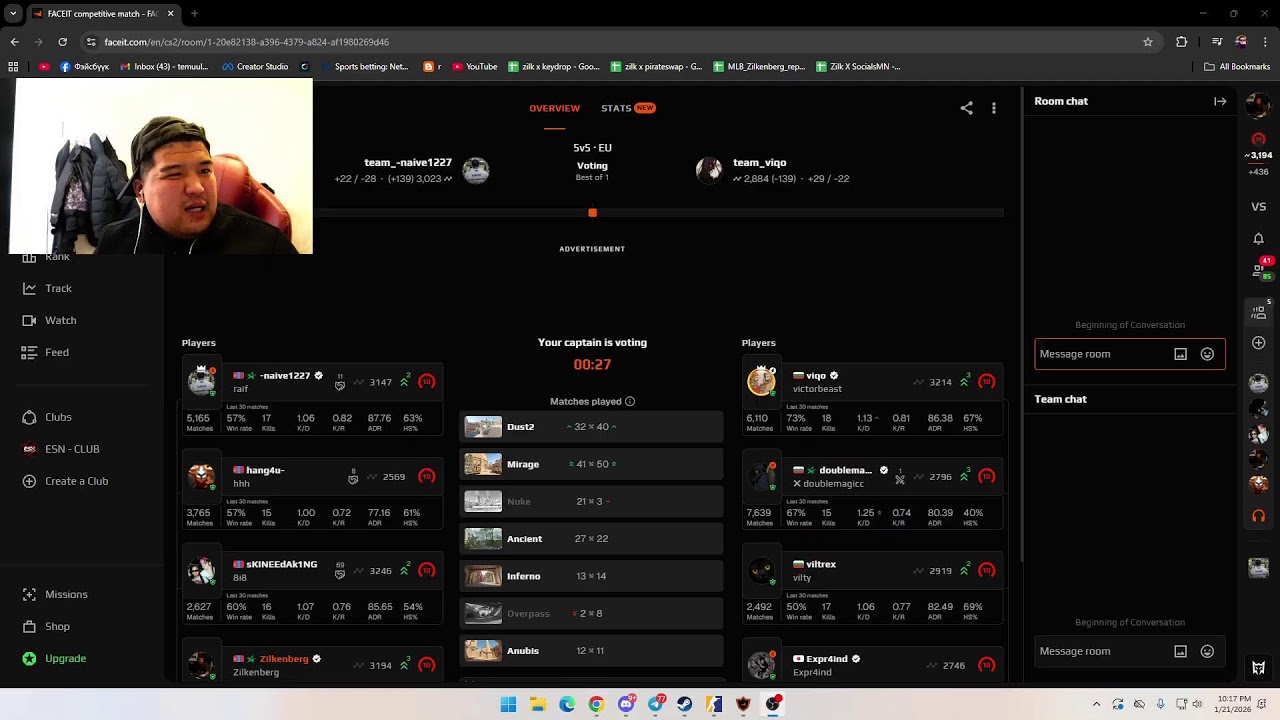Screen dimensions: 1280x720
Task: Open sKINEEdAk1NG player profile
Action: (281, 564)
